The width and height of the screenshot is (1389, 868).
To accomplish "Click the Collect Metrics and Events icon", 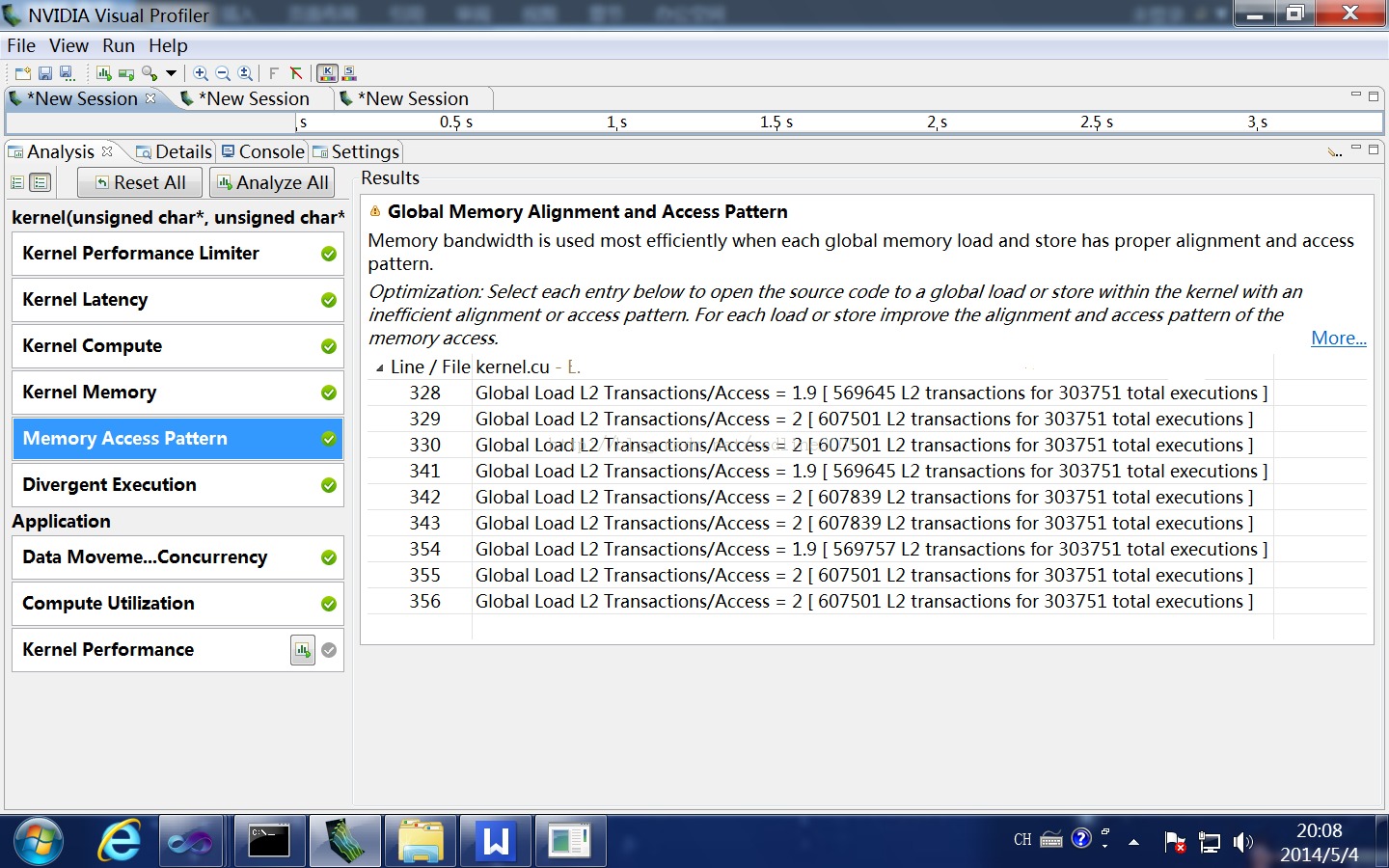I will (x=126, y=73).
